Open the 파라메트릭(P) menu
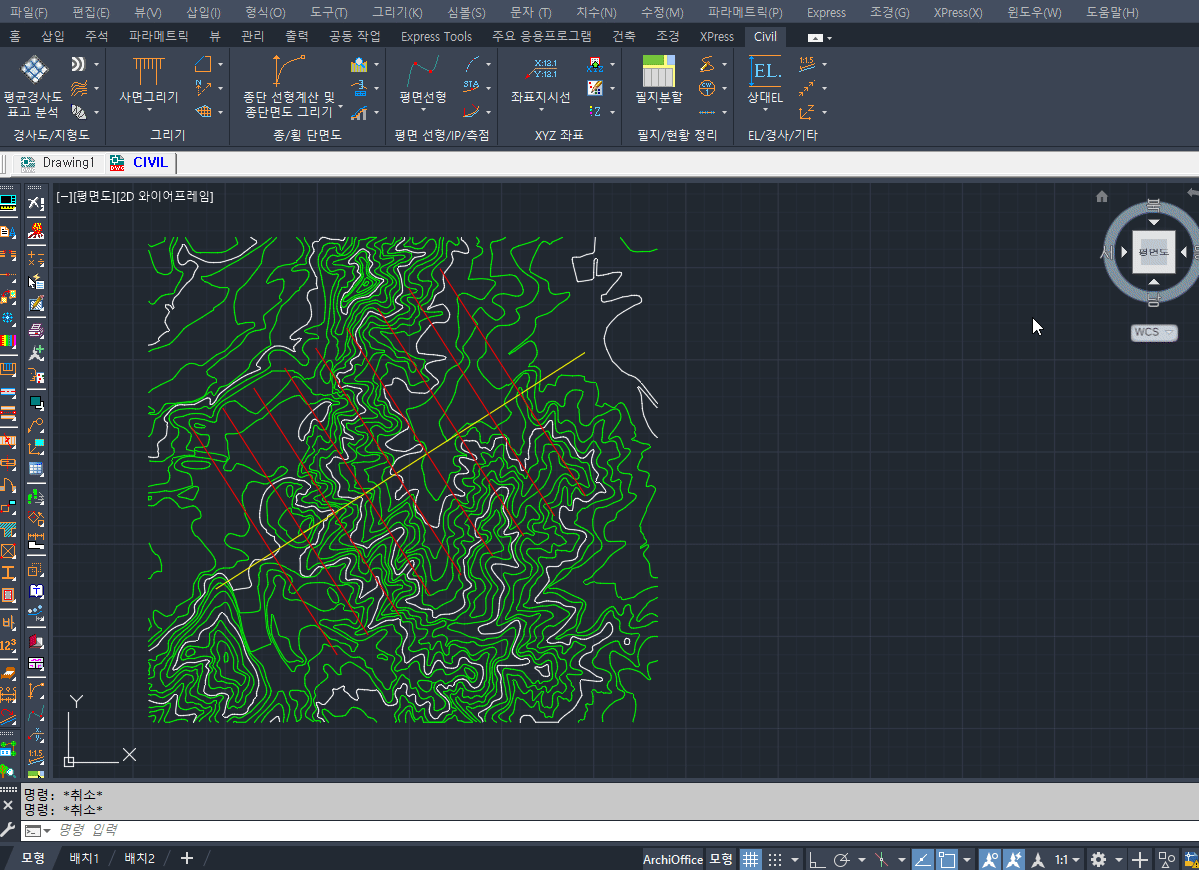 click(x=745, y=13)
